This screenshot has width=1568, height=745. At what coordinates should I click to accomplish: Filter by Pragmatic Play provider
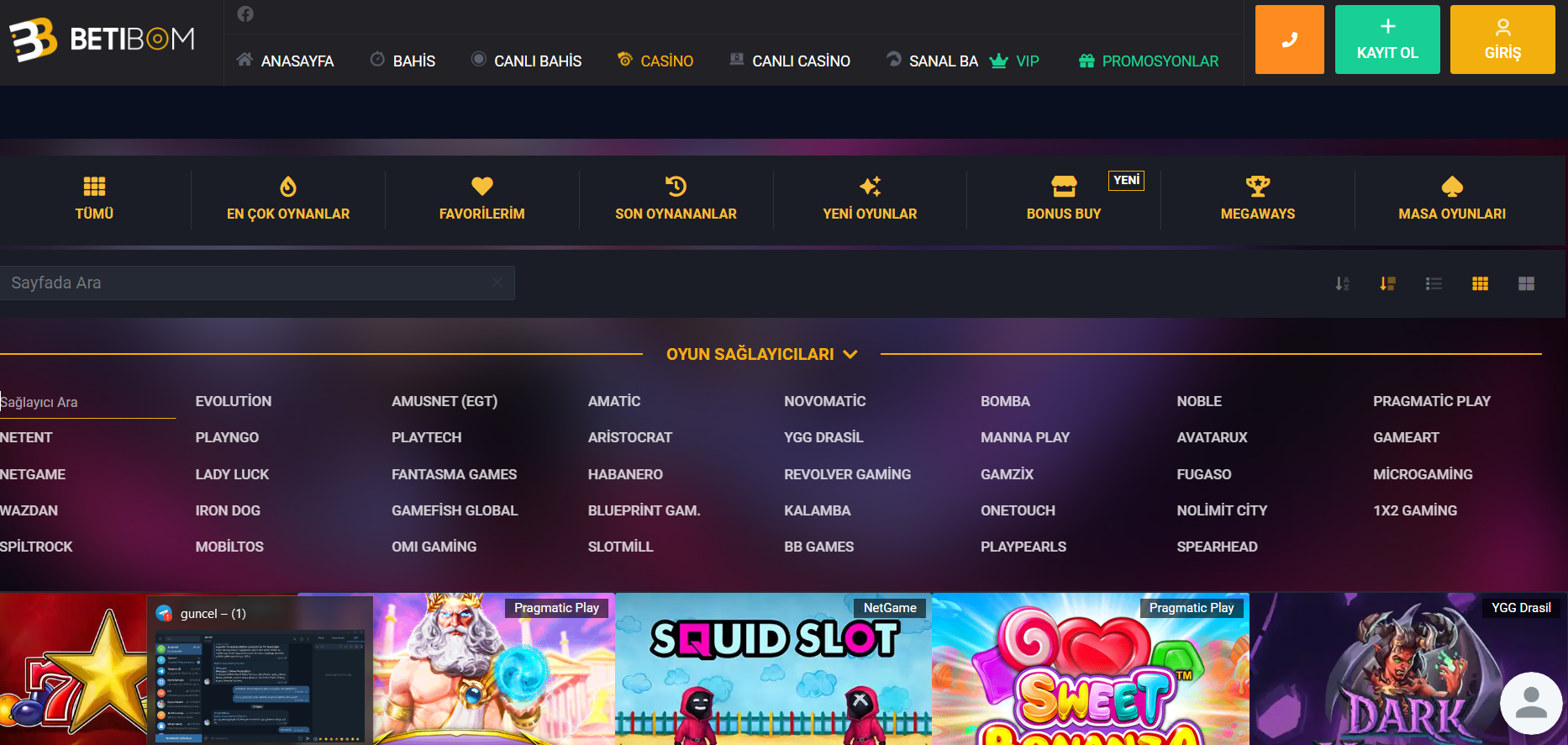[1432, 401]
